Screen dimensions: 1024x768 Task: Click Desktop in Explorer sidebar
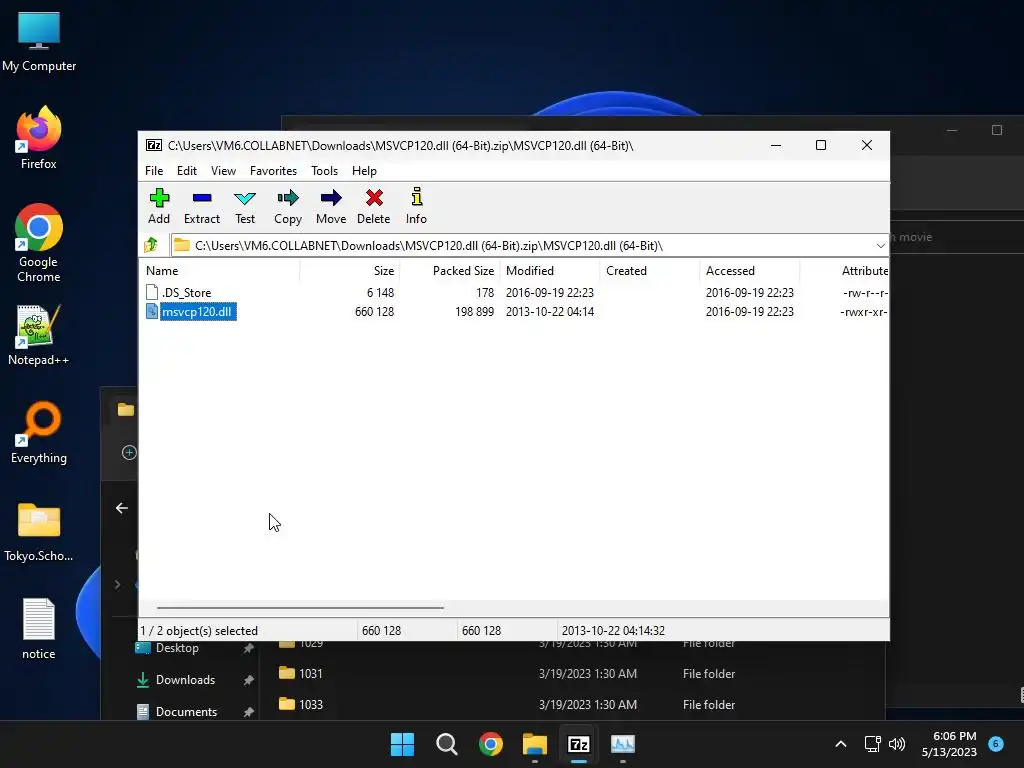click(177, 648)
